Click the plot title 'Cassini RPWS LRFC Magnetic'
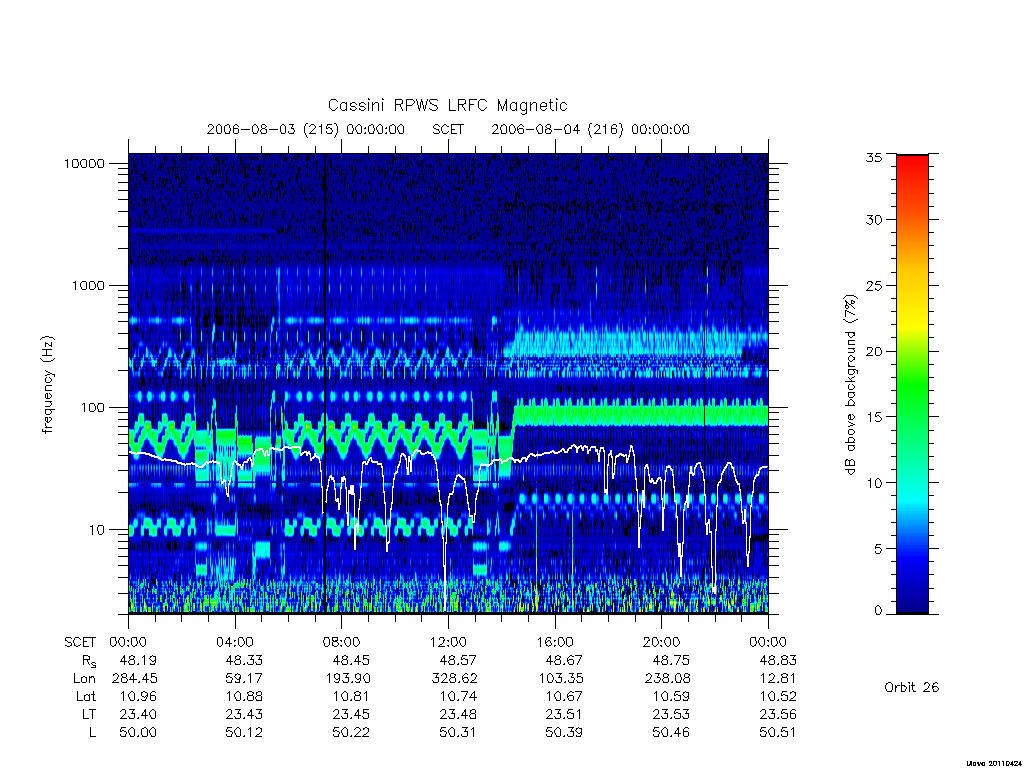The image size is (1024, 768). [x=447, y=106]
